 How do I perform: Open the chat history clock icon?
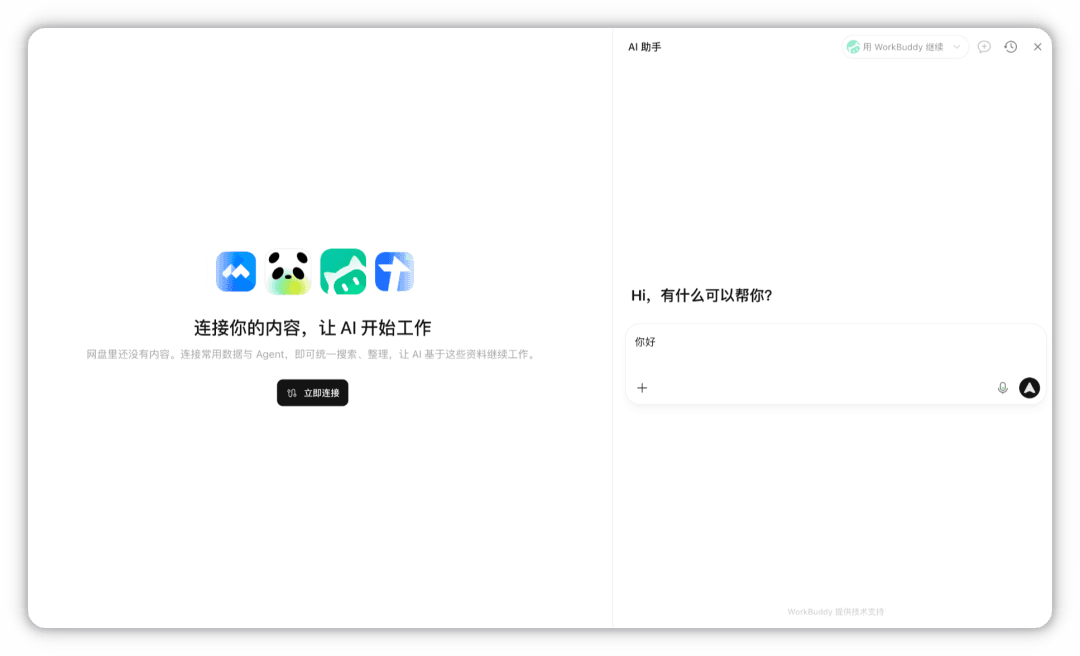[x=1010, y=47]
